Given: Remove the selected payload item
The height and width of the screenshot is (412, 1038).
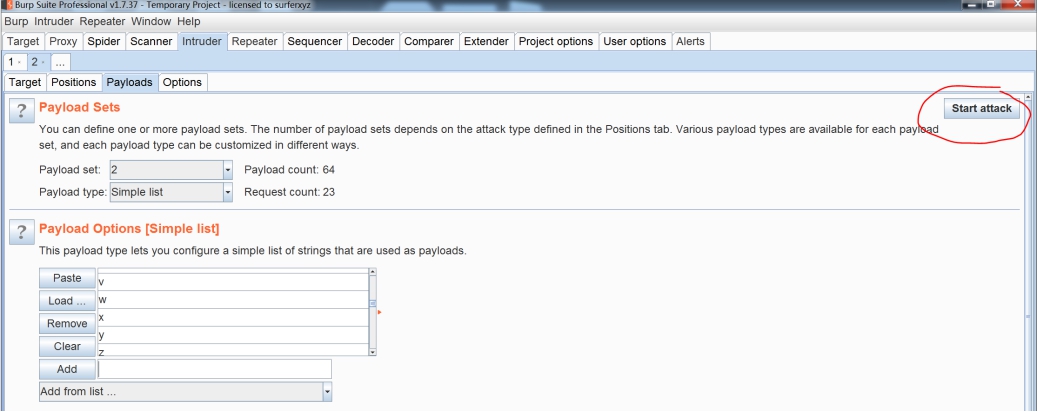Looking at the screenshot, I should pyautogui.click(x=68, y=323).
